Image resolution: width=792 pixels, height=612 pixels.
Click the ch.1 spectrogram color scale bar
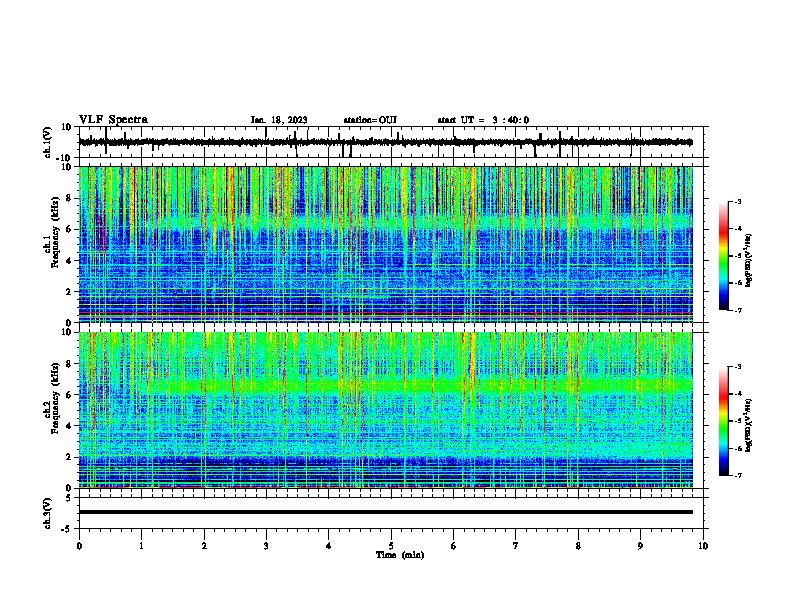[x=723, y=256]
